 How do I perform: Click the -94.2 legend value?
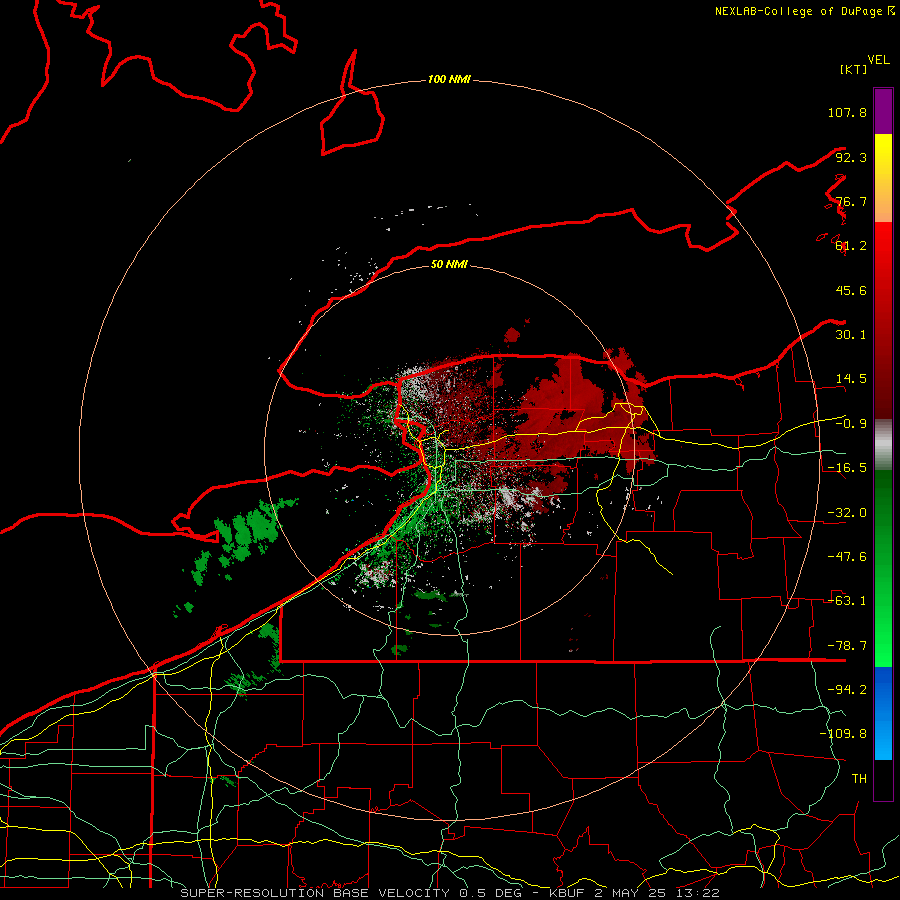[847, 690]
